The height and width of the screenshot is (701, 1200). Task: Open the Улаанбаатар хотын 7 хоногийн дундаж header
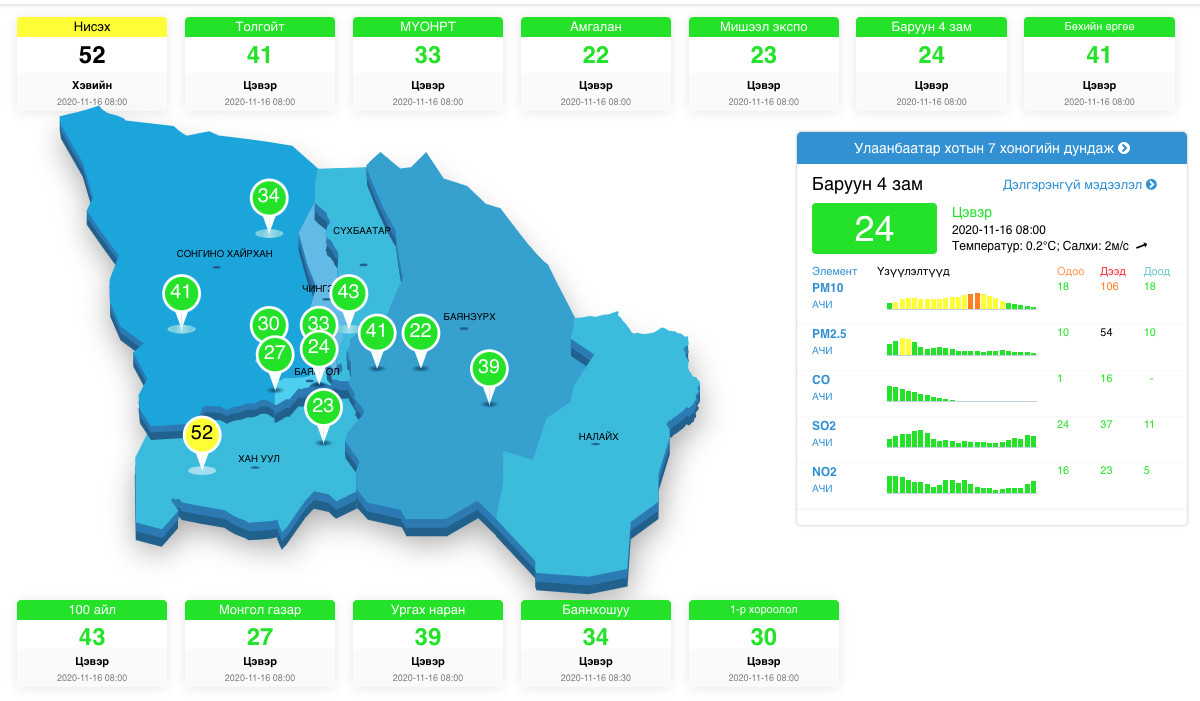coord(991,148)
